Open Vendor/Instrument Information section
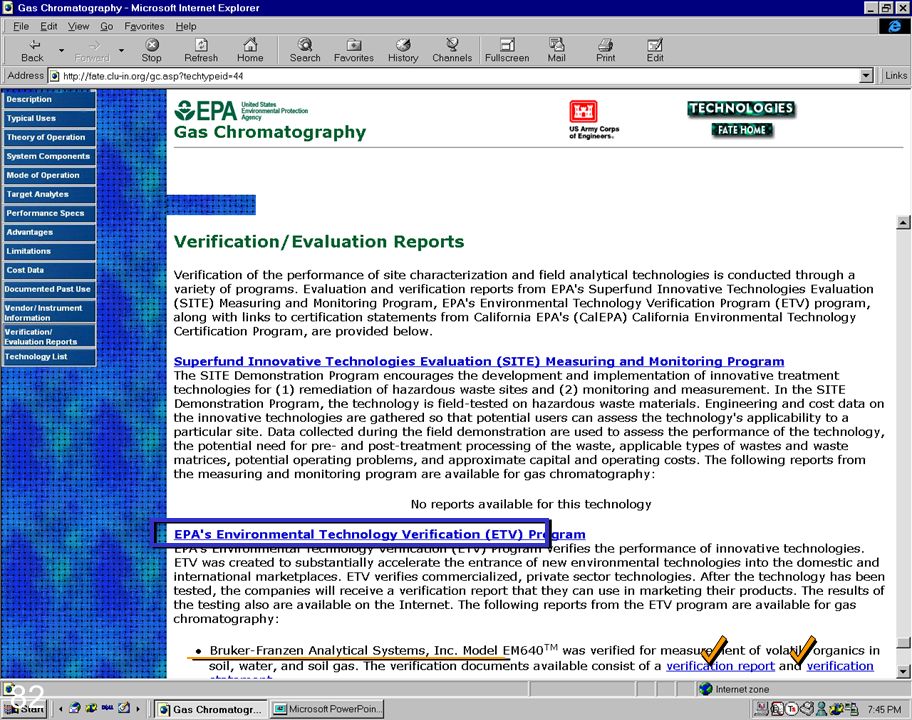912x720 pixels. click(49, 312)
